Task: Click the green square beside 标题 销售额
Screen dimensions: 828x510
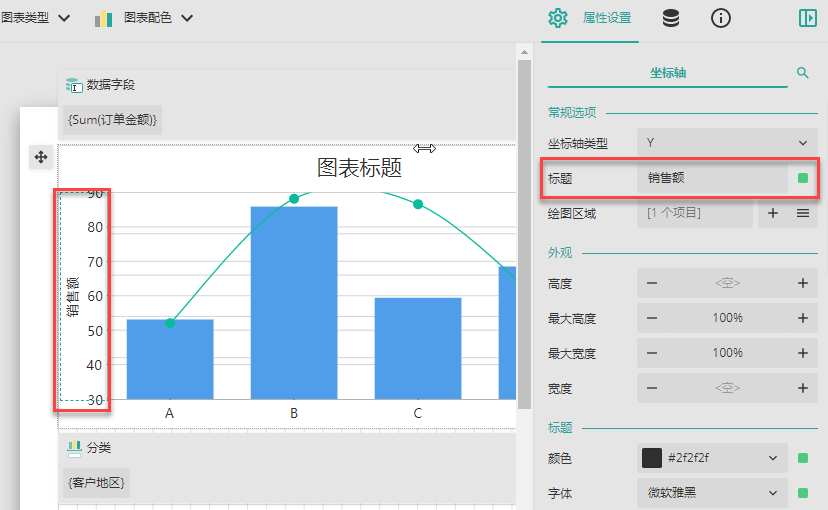Action: pyautogui.click(x=803, y=178)
